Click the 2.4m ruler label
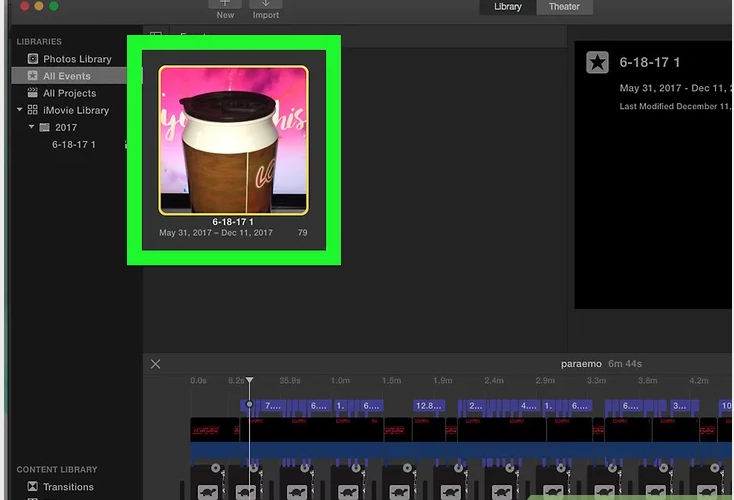734x500 pixels. pyautogui.click(x=494, y=381)
